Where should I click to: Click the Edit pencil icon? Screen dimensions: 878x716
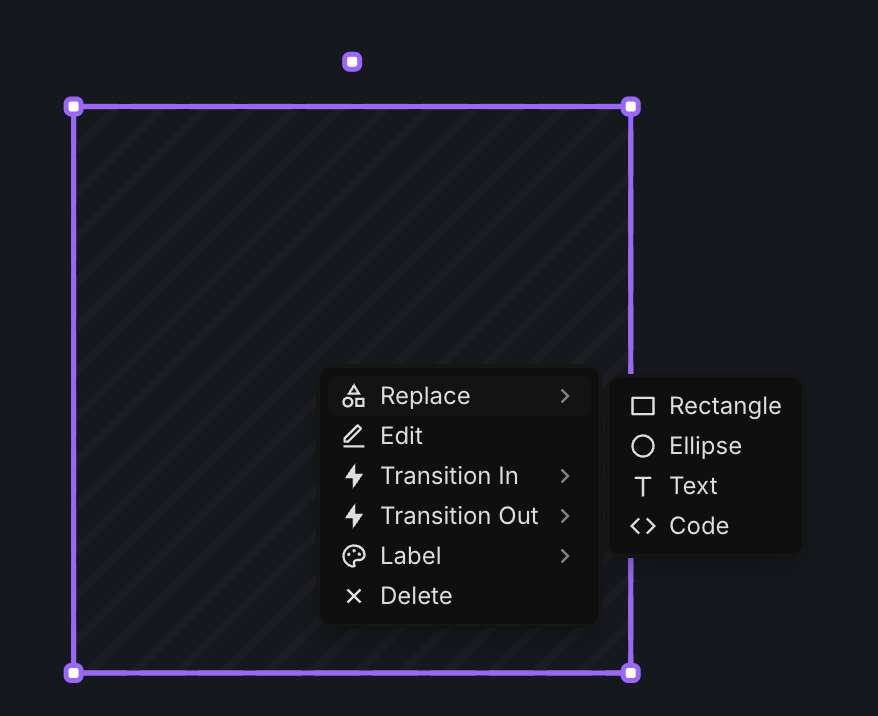tap(354, 436)
